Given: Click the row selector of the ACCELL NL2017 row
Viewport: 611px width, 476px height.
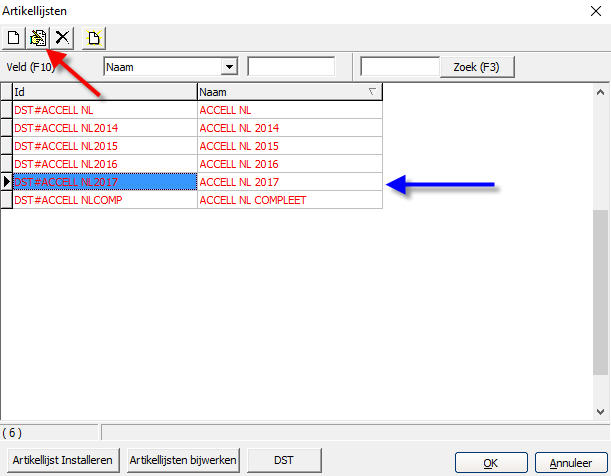Looking at the screenshot, I should point(6,182).
